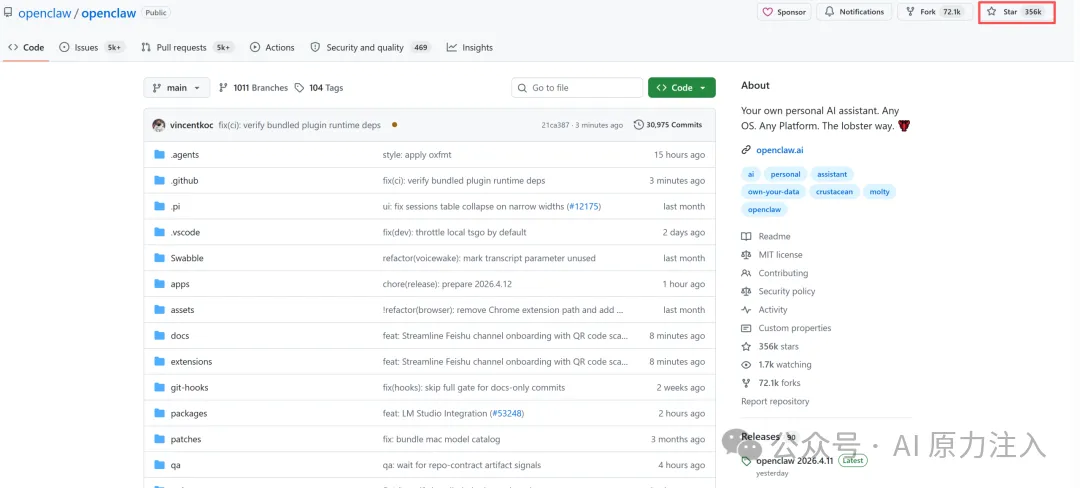This screenshot has height=488, width=1080.
Task: Click the git-hooks folder icon
Action: pos(160,387)
